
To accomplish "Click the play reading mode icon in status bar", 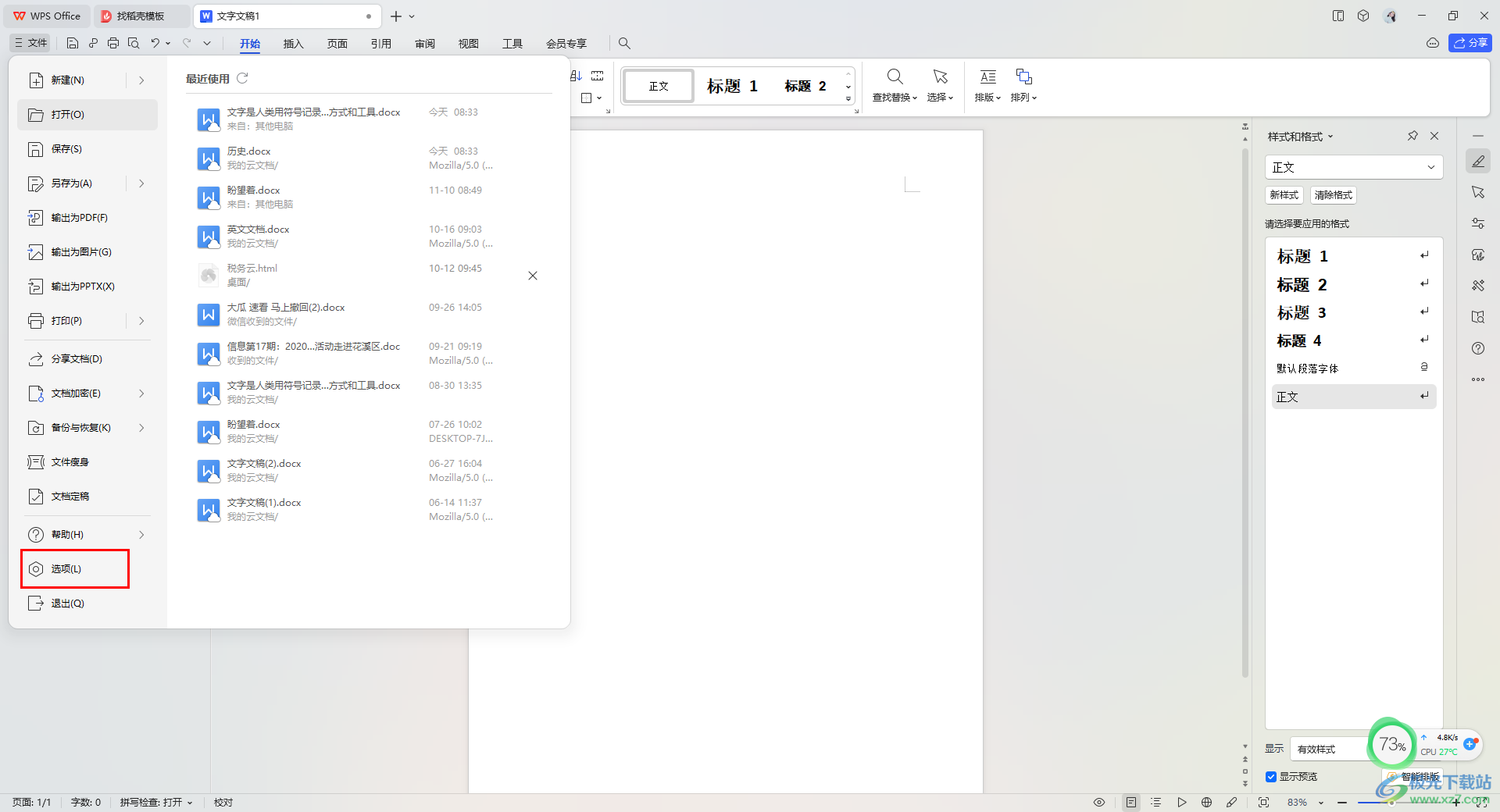I will pyautogui.click(x=1182, y=802).
